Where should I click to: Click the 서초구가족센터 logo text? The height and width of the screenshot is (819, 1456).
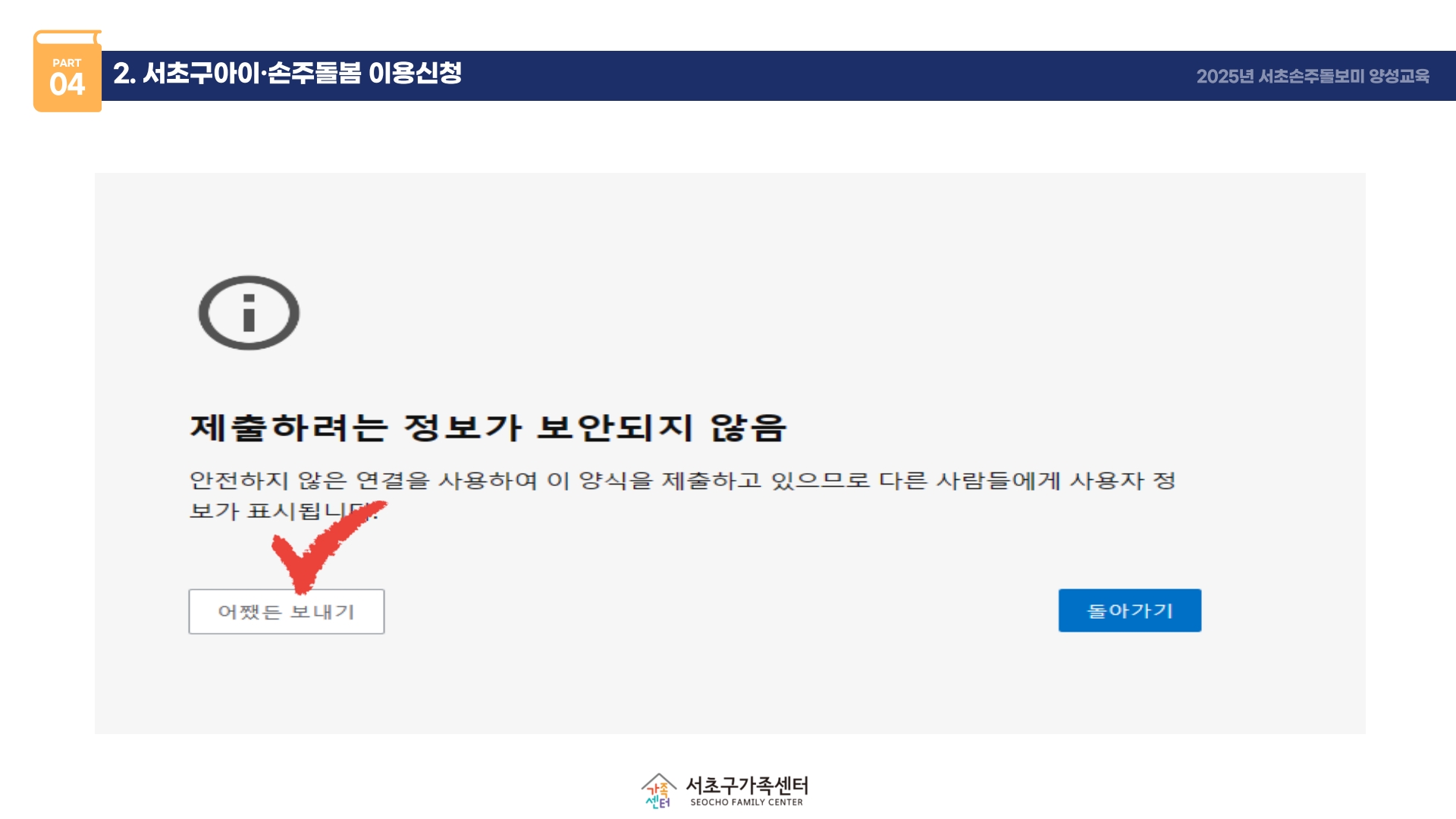coord(746,785)
